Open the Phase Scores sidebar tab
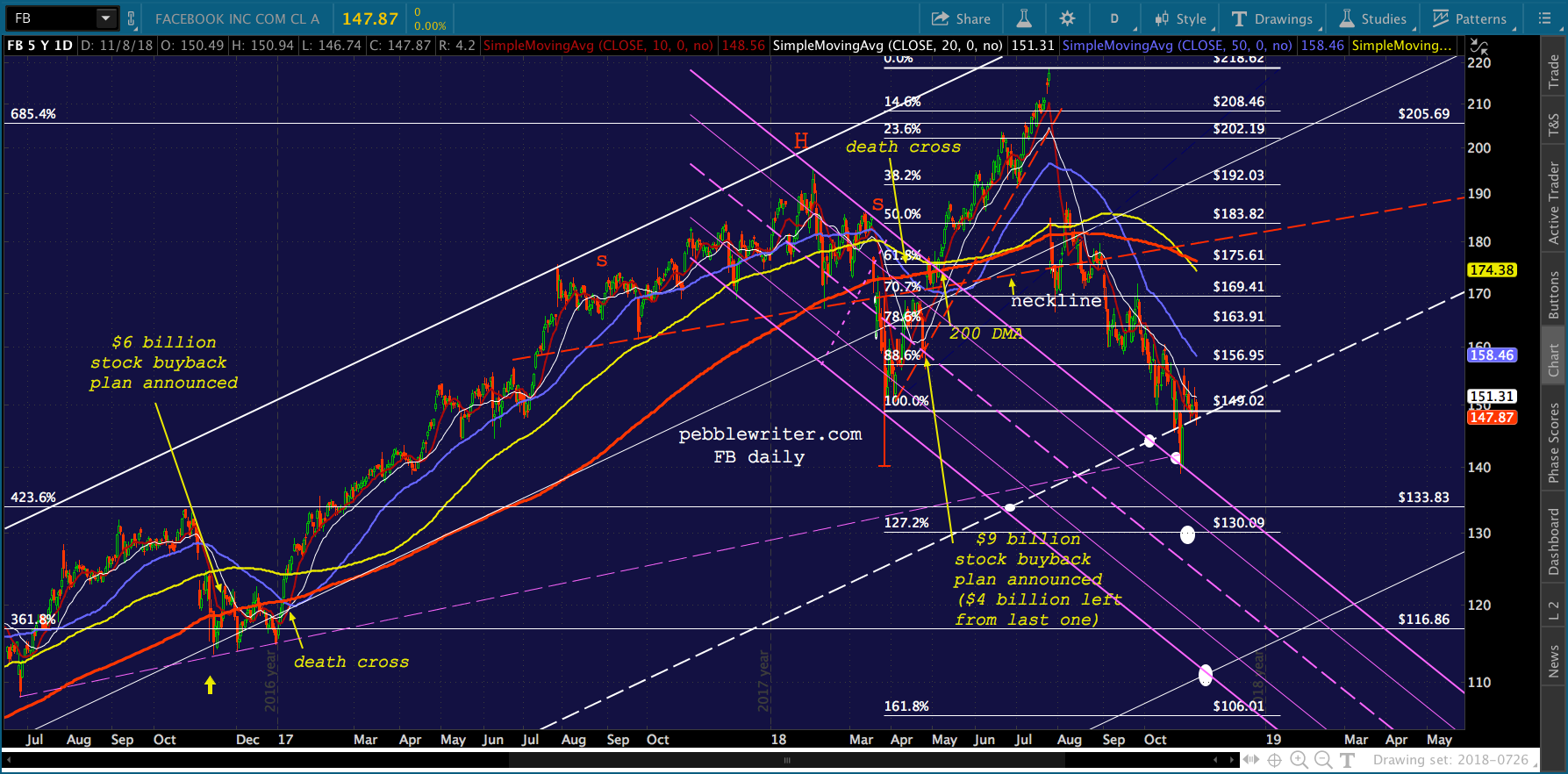Viewport: 1568px width, 774px height. pyautogui.click(x=1554, y=443)
